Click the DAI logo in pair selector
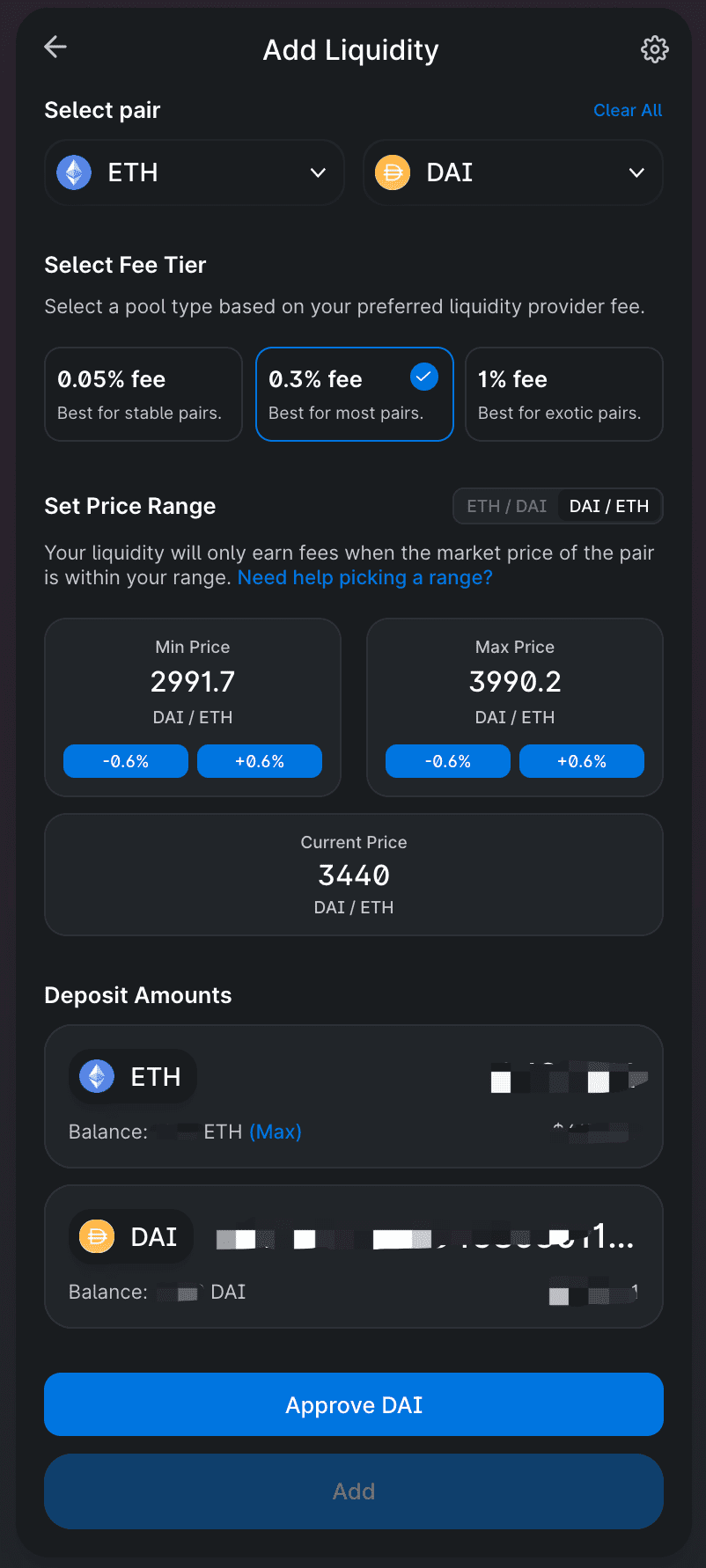 pos(393,172)
